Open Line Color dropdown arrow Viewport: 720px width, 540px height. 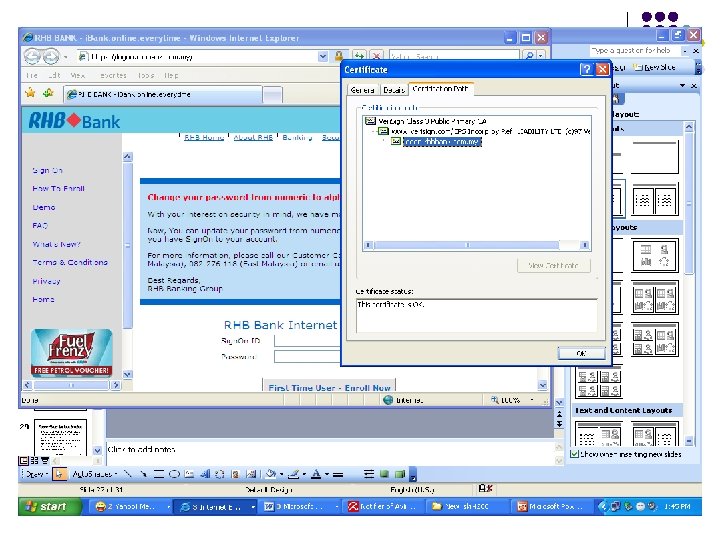point(304,474)
